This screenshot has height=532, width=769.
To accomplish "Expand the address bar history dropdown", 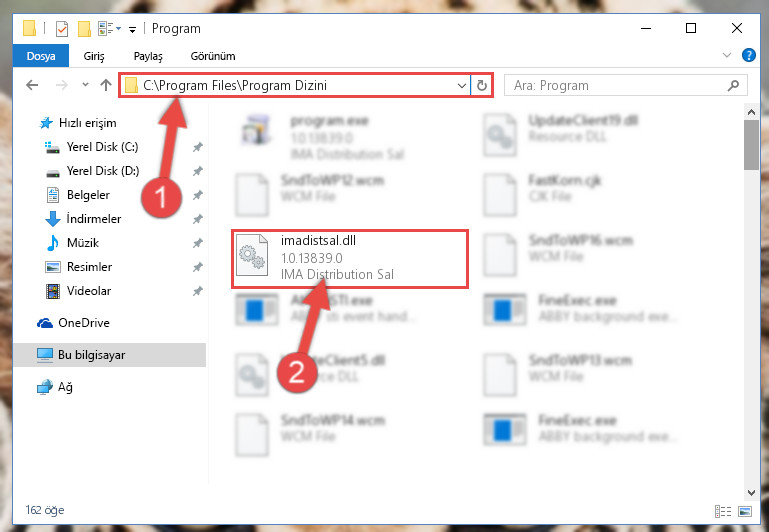I will 461,86.
